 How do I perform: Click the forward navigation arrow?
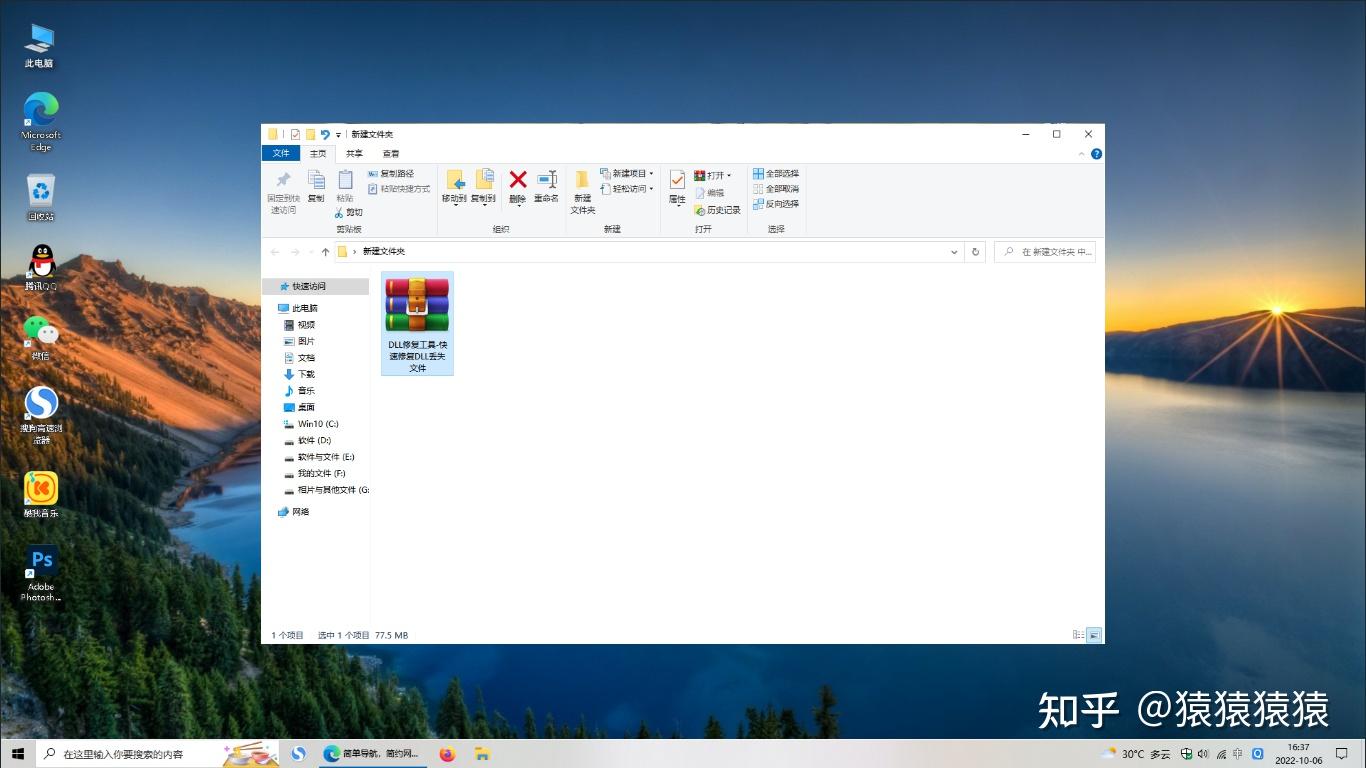(294, 252)
